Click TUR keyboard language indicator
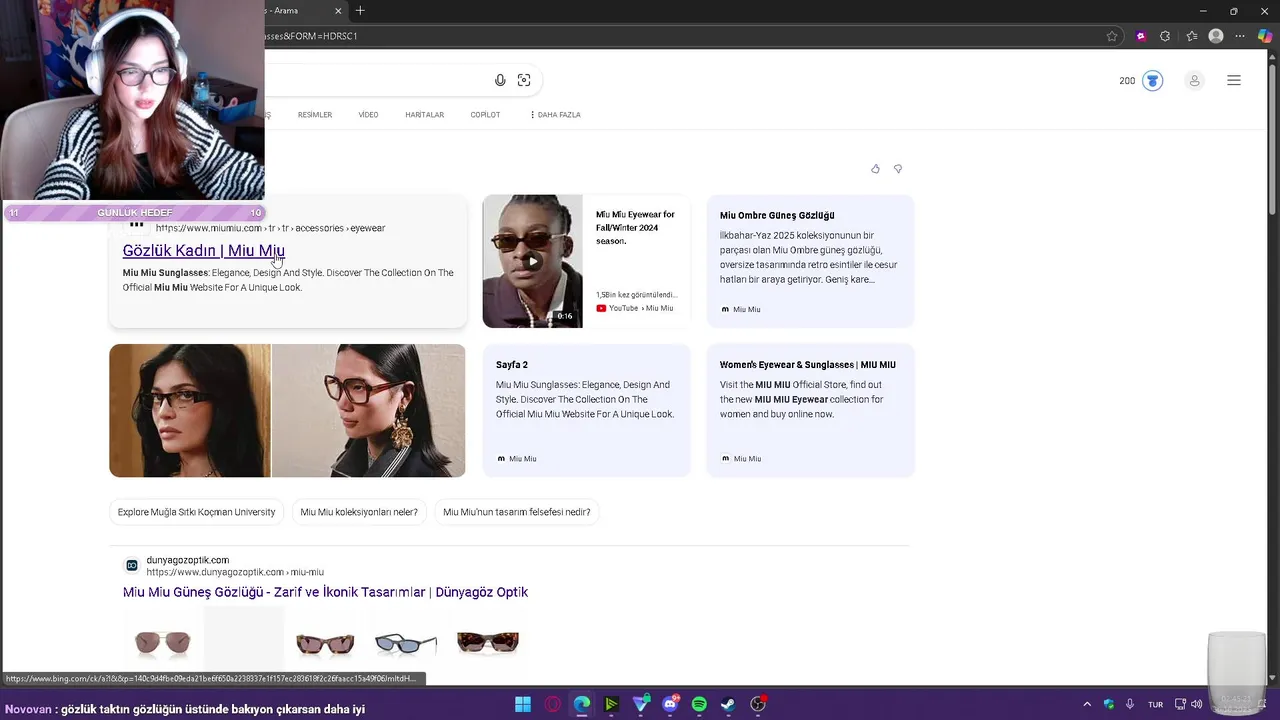The width and height of the screenshot is (1280, 720). (1156, 704)
